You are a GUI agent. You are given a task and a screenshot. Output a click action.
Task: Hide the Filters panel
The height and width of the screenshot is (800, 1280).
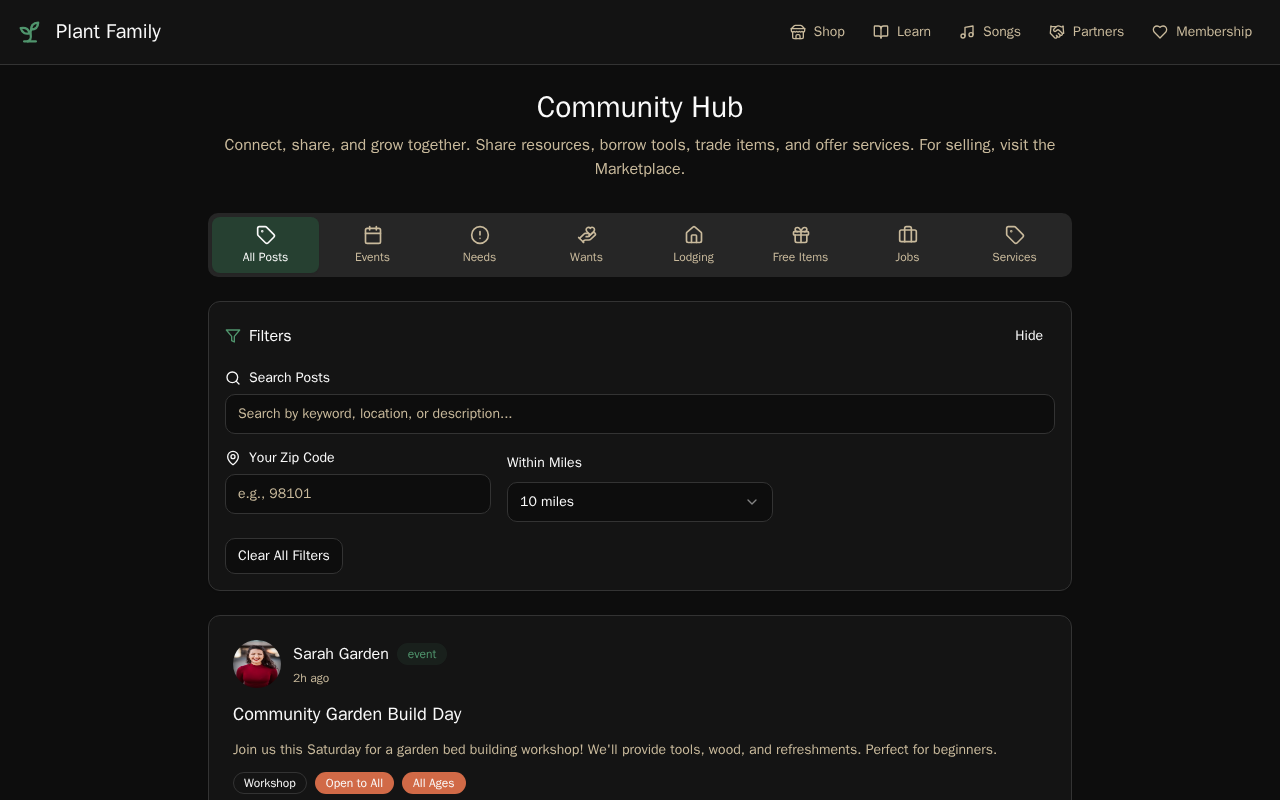point(1029,336)
